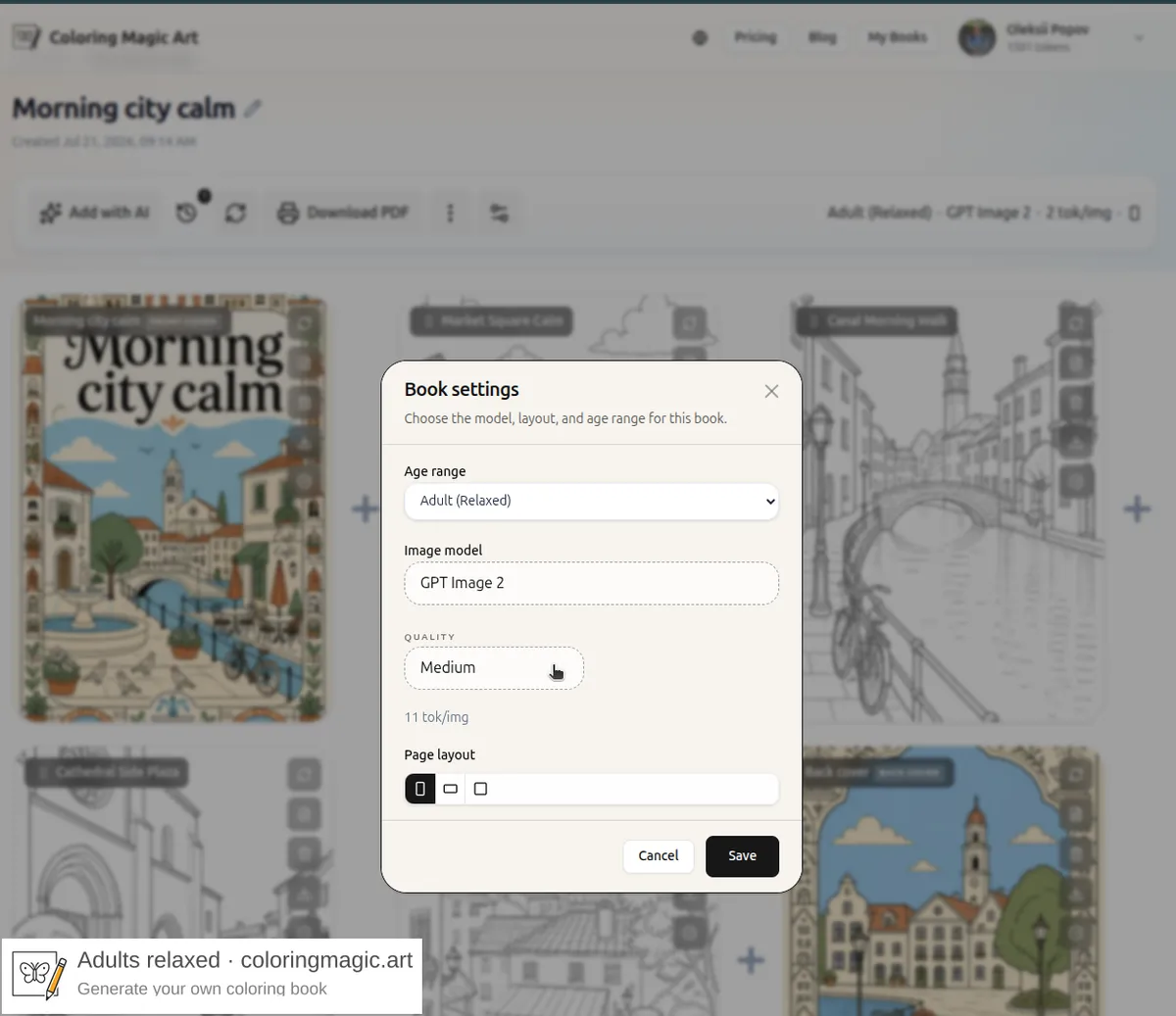The width and height of the screenshot is (1176, 1016).
Task: Select square page layout
Action: (480, 789)
